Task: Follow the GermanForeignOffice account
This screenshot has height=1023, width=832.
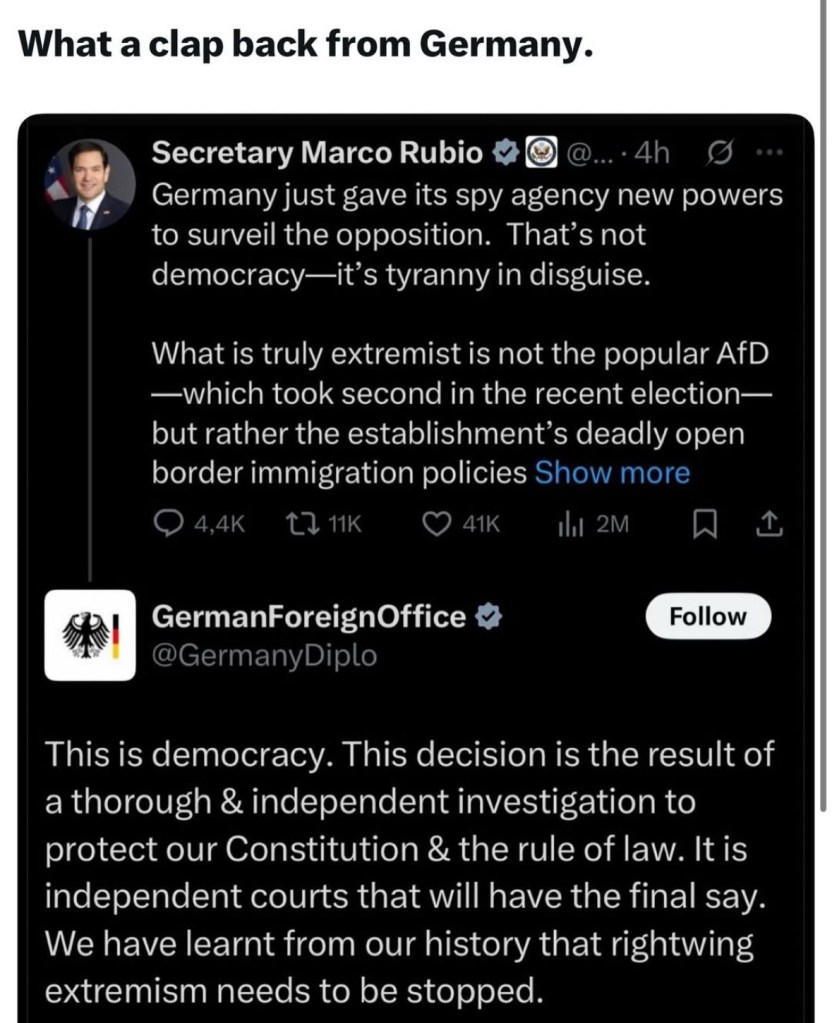Action: [707, 616]
